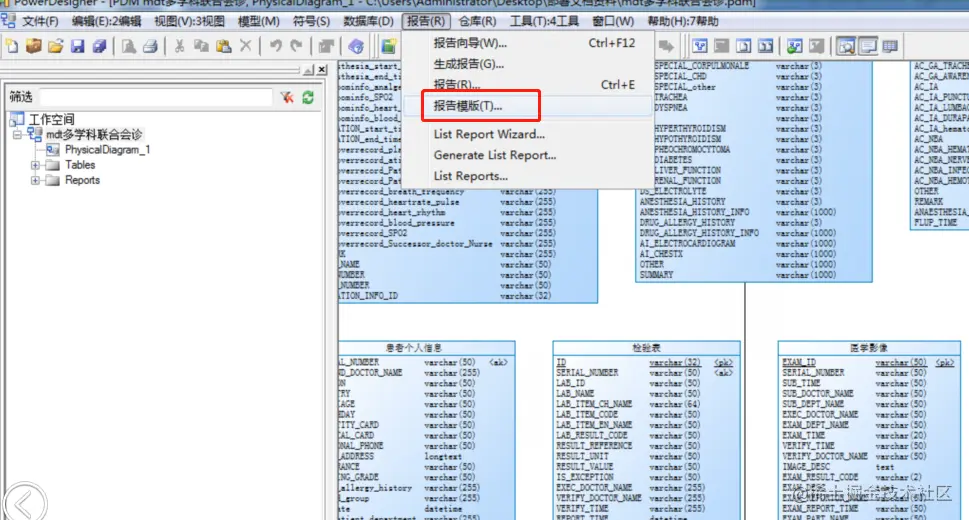Click the New model toolbar icon
969x520 pixels.
12,46
